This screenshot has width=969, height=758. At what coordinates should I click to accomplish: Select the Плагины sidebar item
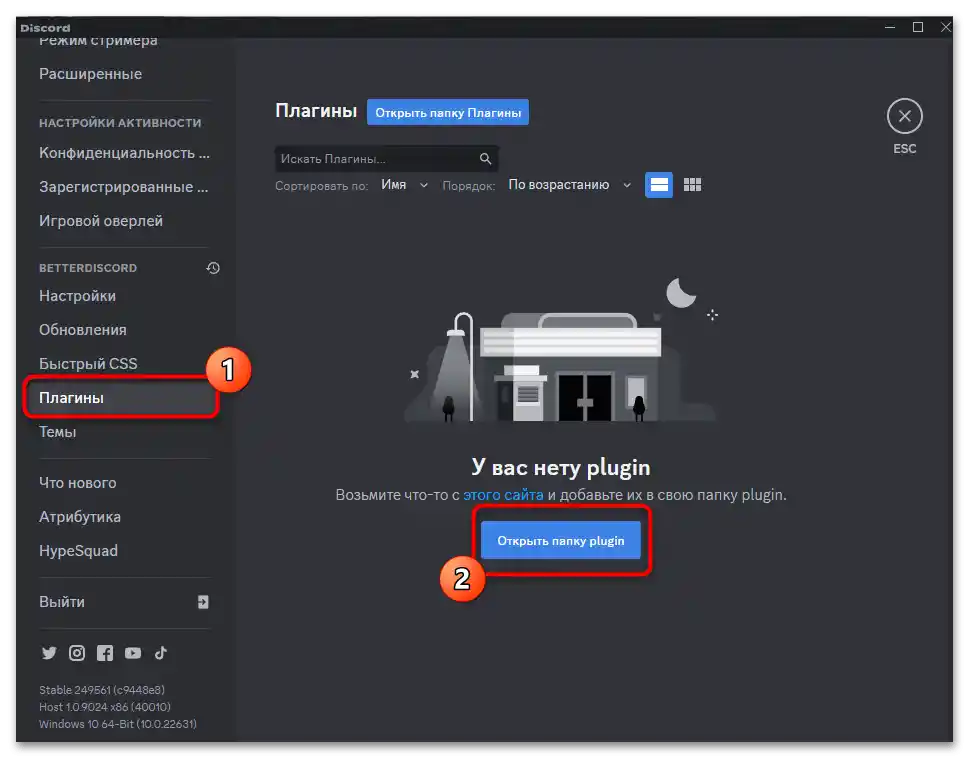click(124, 398)
